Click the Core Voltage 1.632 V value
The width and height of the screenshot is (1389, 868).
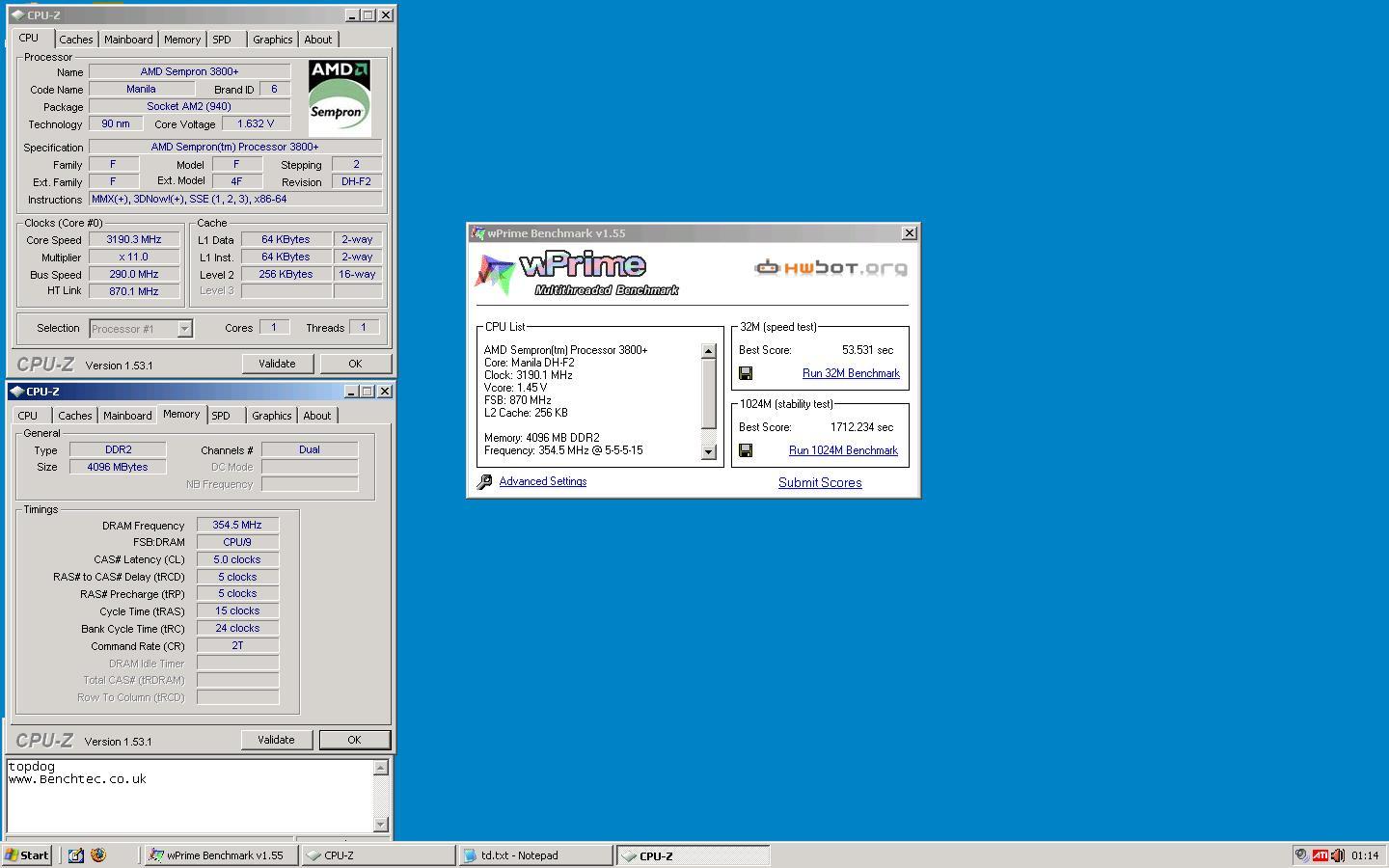pyautogui.click(x=256, y=123)
